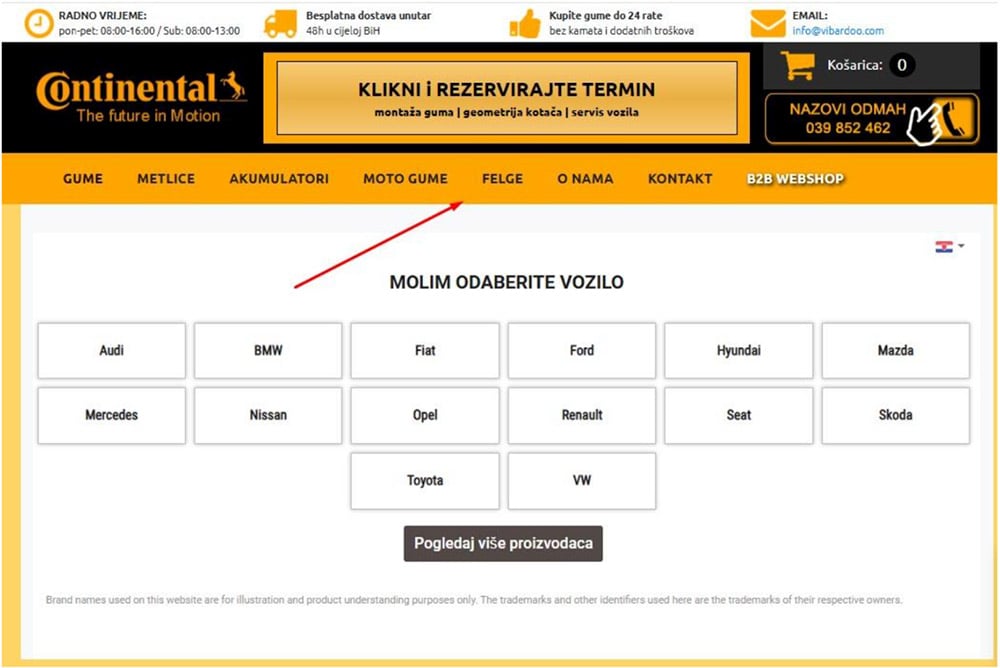Select the Hyundai button
Viewport: 1000px width, 668px height.
[x=739, y=350]
